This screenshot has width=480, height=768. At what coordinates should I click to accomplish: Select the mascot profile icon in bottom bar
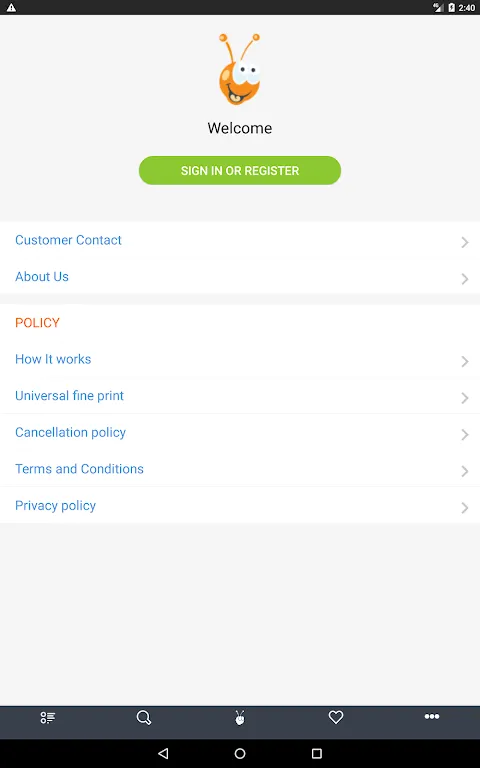240,718
